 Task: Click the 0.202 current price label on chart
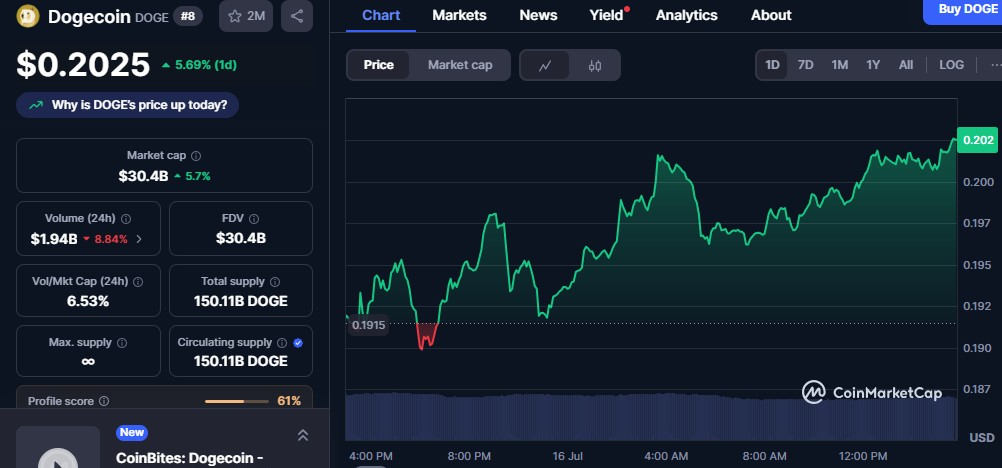point(978,141)
